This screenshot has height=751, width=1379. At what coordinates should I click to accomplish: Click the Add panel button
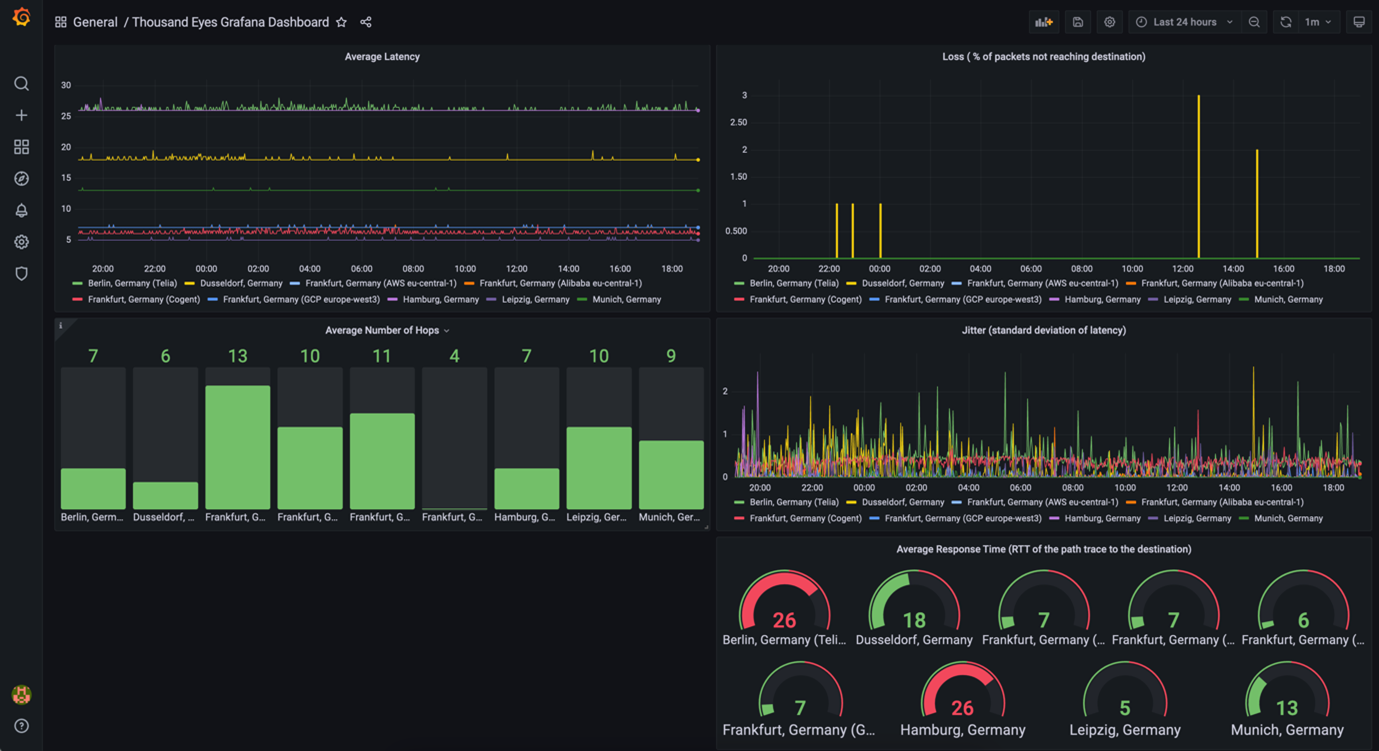(1044, 22)
